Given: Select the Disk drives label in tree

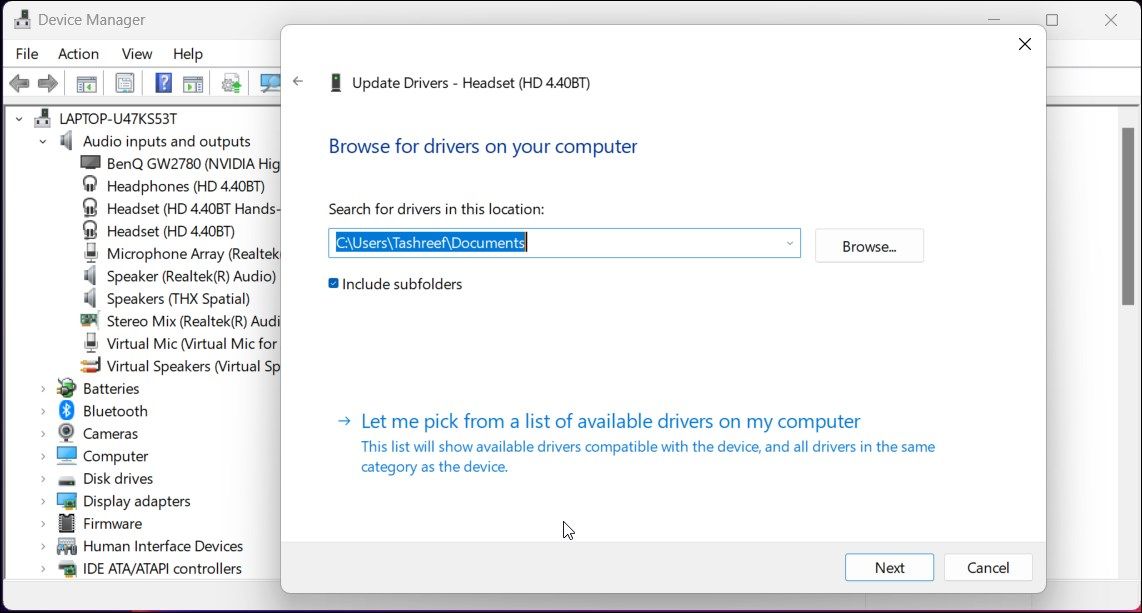Looking at the screenshot, I should pyautogui.click(x=118, y=479).
